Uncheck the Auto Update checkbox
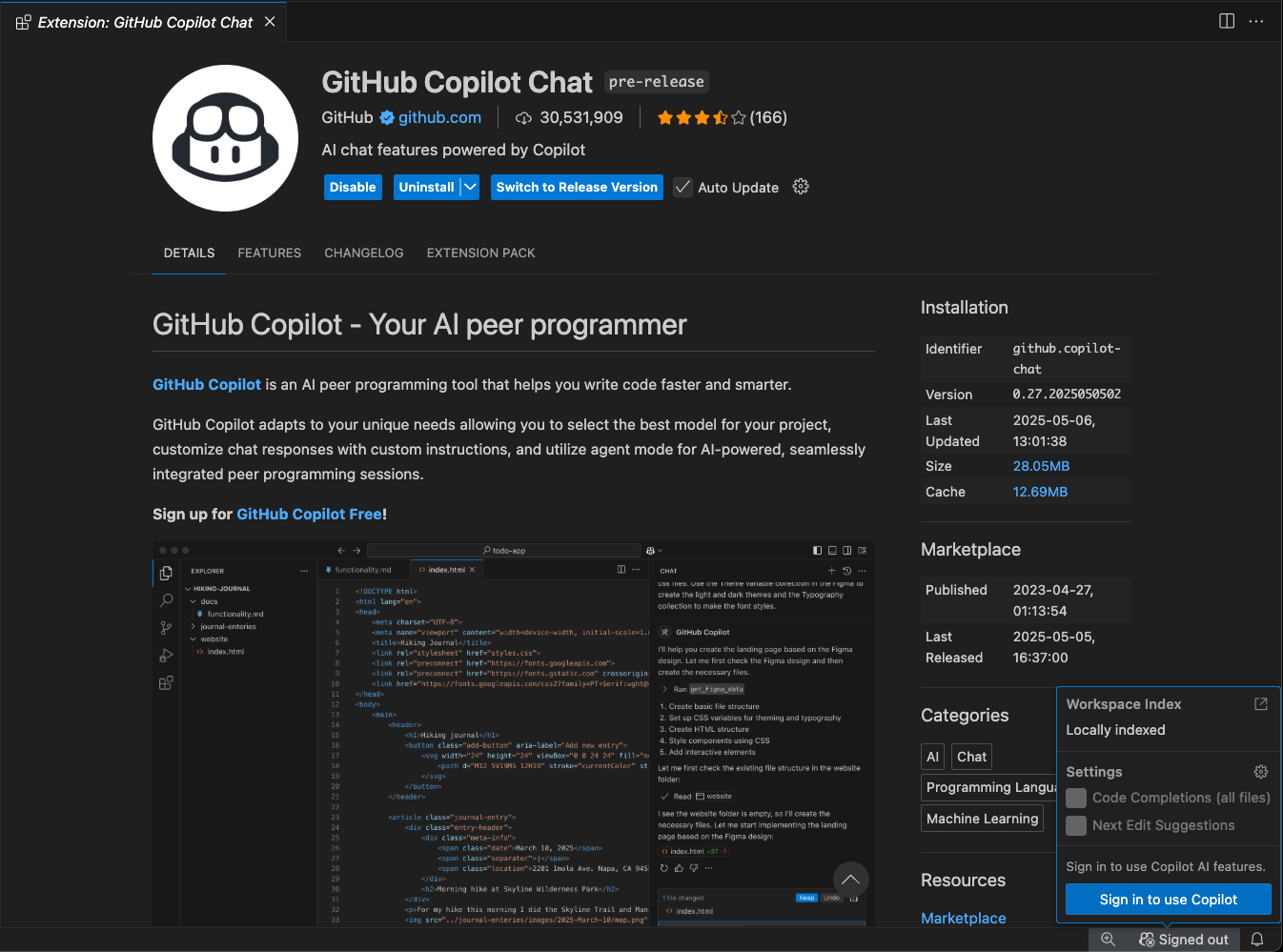Screen dimensions: 1283x952 click(x=682, y=187)
